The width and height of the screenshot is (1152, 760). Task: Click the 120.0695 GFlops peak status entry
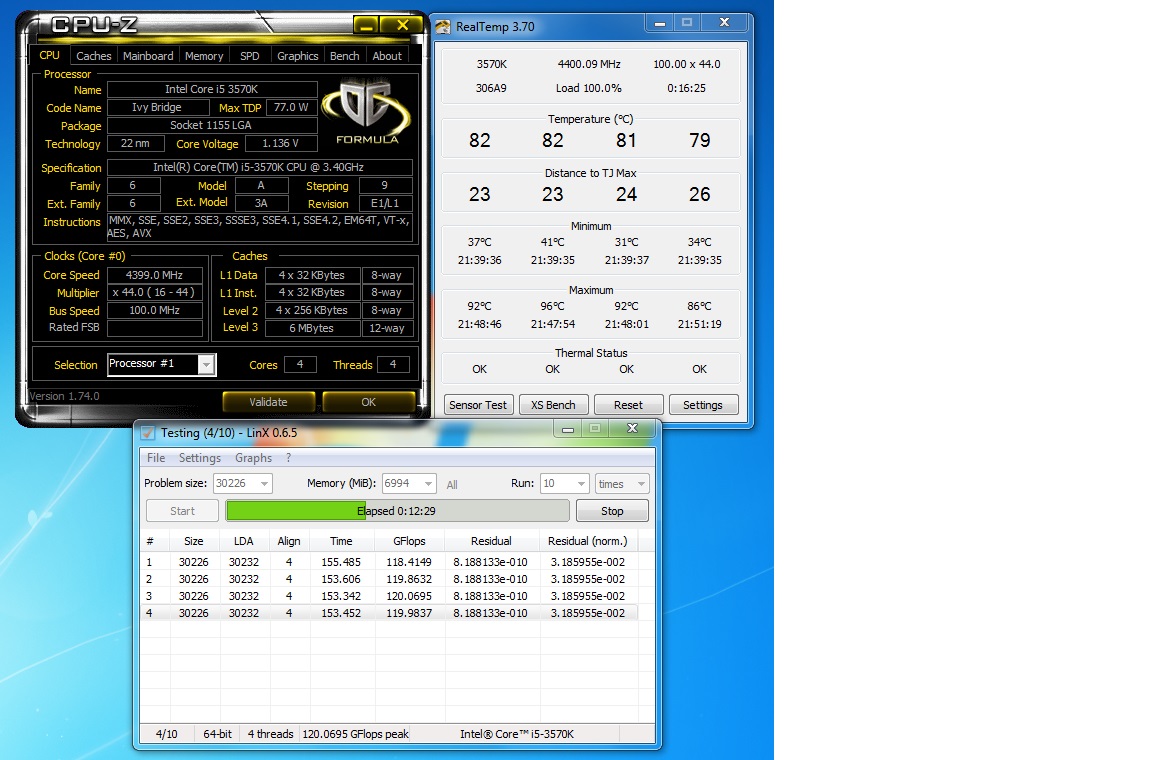point(355,734)
